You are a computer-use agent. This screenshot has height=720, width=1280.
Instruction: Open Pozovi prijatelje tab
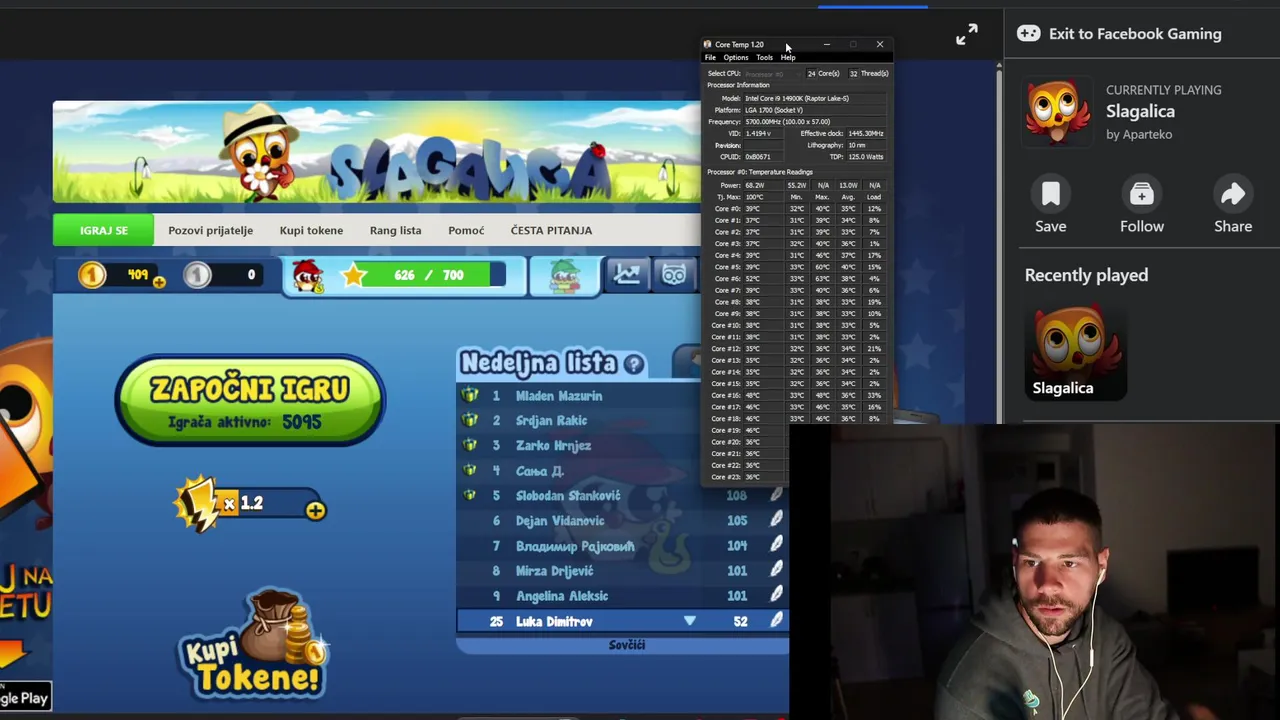[210, 230]
